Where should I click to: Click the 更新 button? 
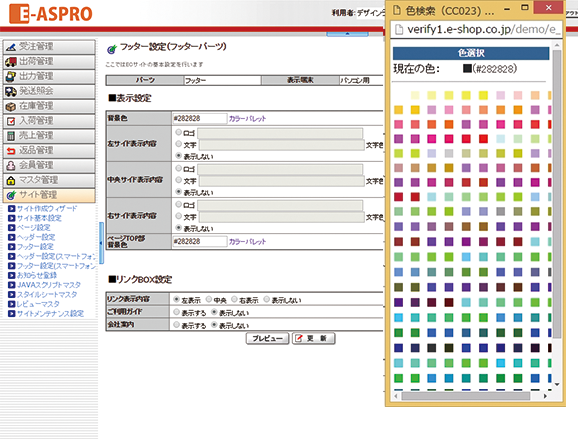[314, 338]
